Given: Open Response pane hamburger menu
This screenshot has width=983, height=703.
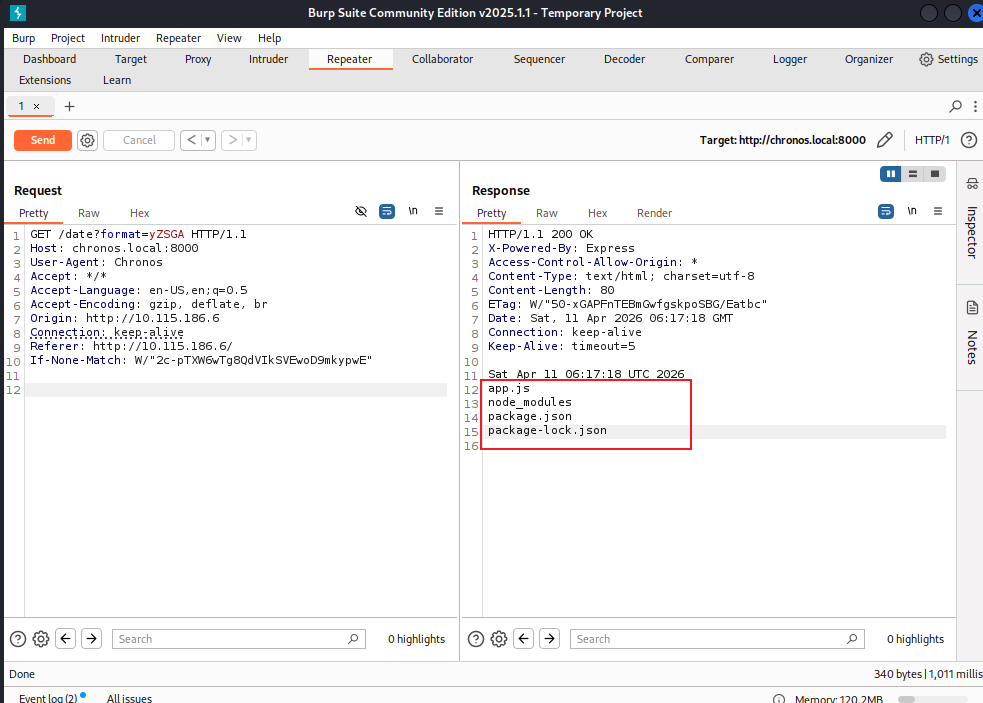Looking at the screenshot, I should (x=938, y=211).
